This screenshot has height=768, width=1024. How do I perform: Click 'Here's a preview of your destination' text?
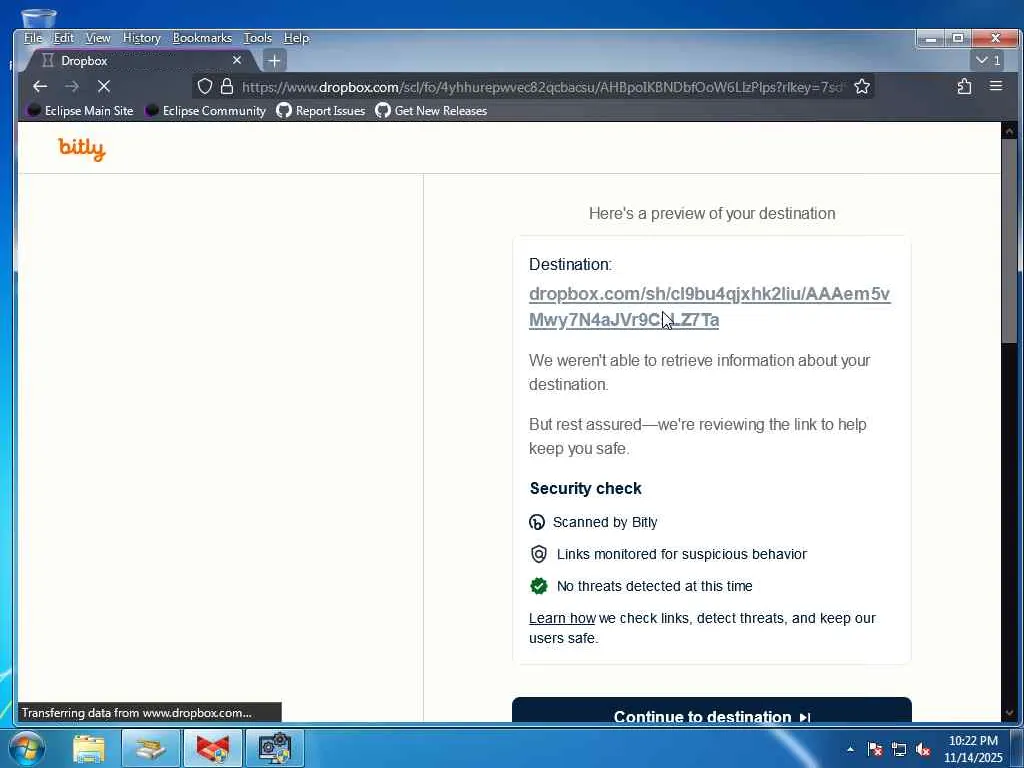712,214
